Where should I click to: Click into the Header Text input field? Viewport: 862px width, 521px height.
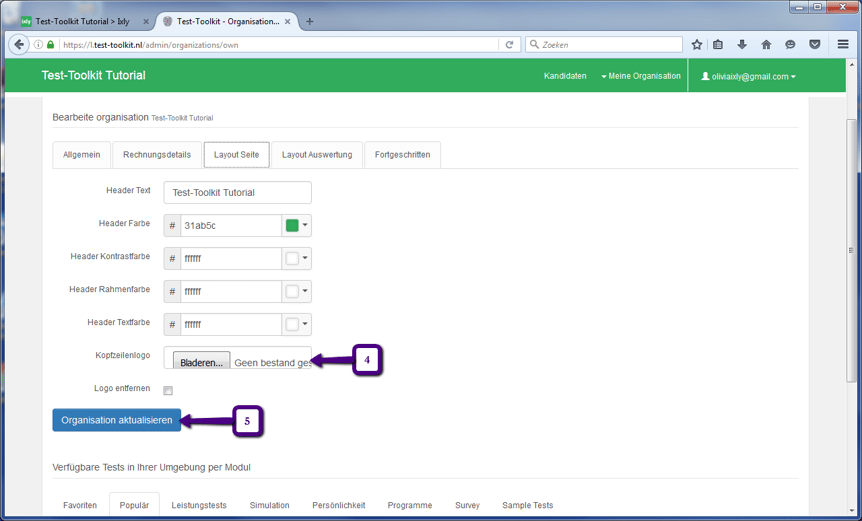click(237, 192)
